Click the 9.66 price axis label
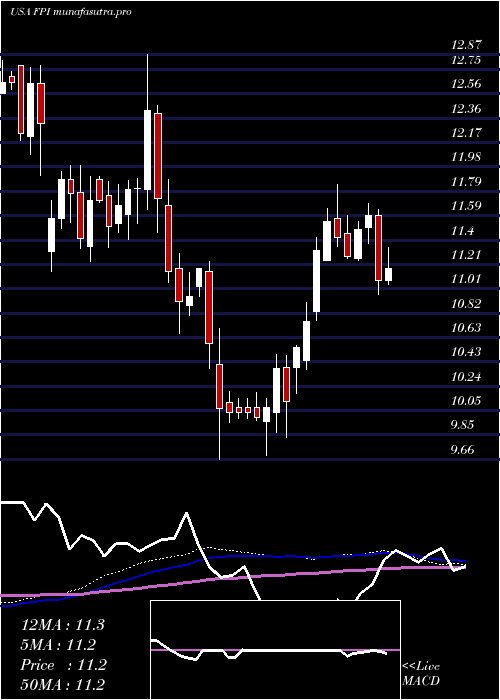 coord(464,450)
